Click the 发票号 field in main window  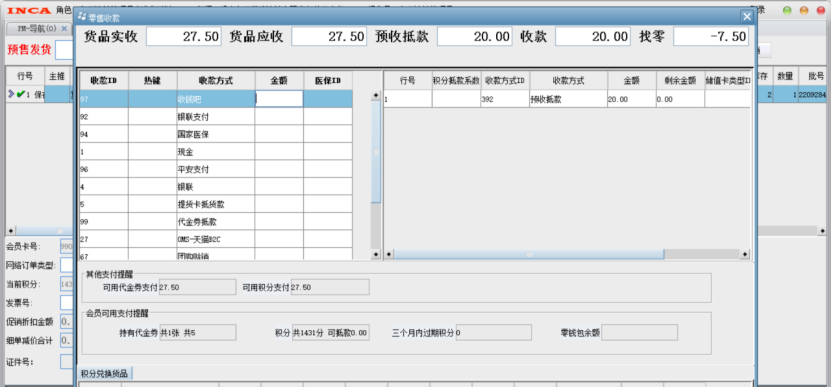click(x=66, y=303)
